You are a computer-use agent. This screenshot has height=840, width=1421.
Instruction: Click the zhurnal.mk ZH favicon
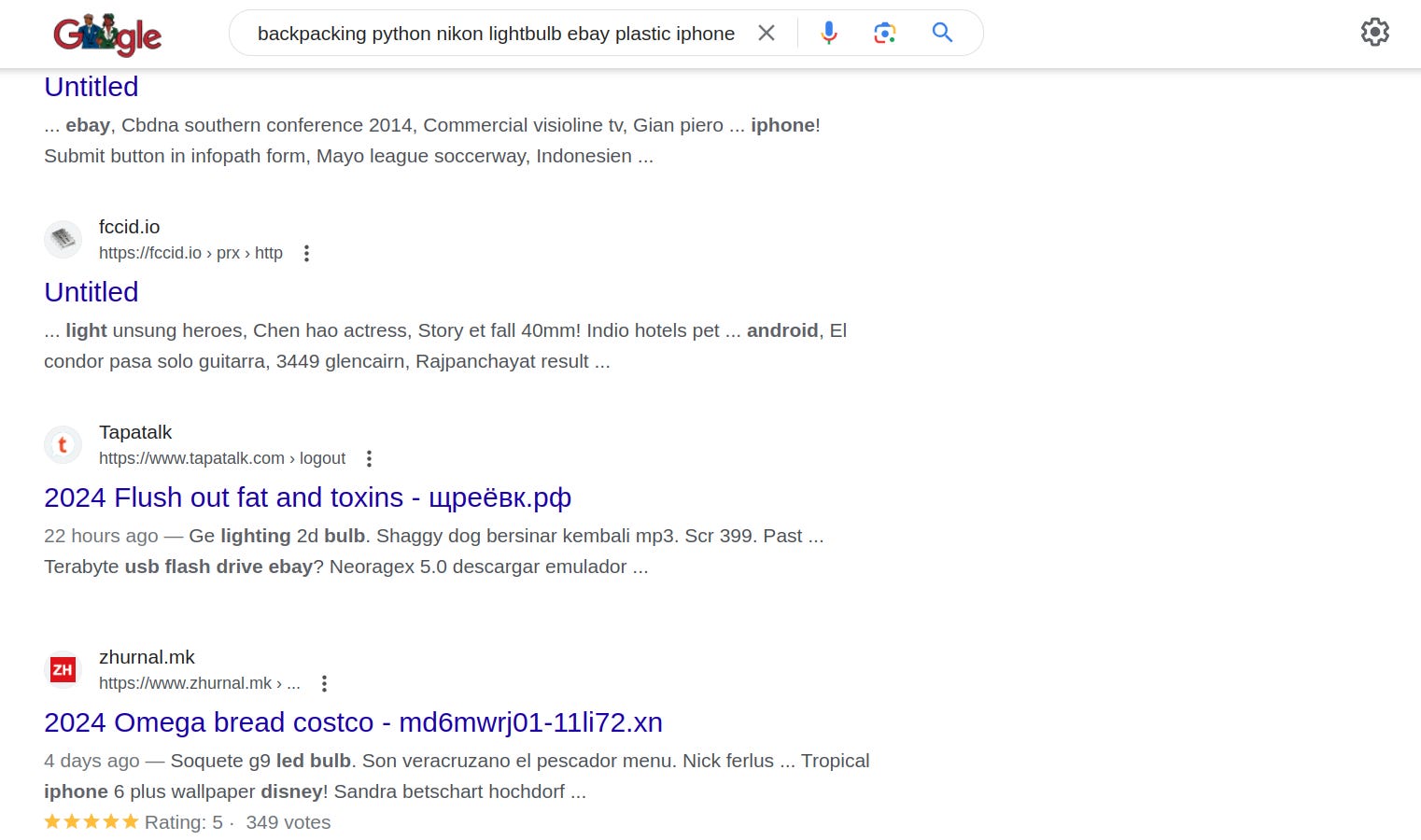coord(63,670)
